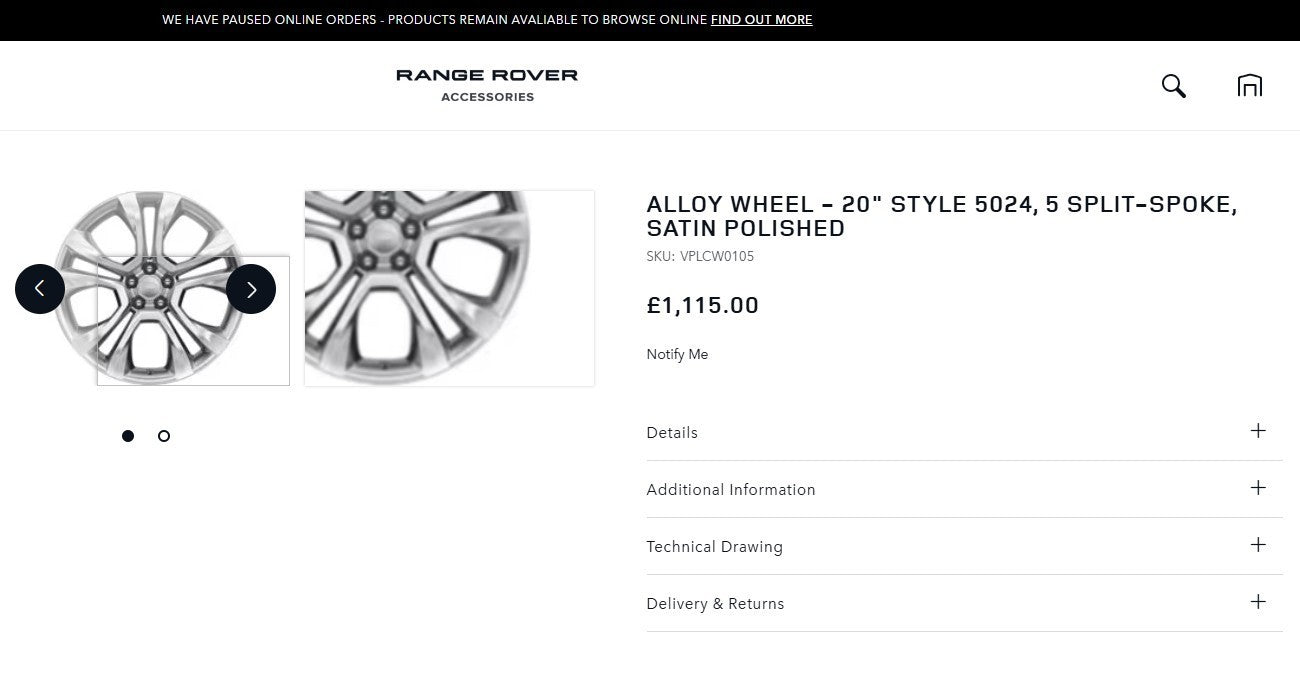Click the alloy wheel product title

coord(941,216)
